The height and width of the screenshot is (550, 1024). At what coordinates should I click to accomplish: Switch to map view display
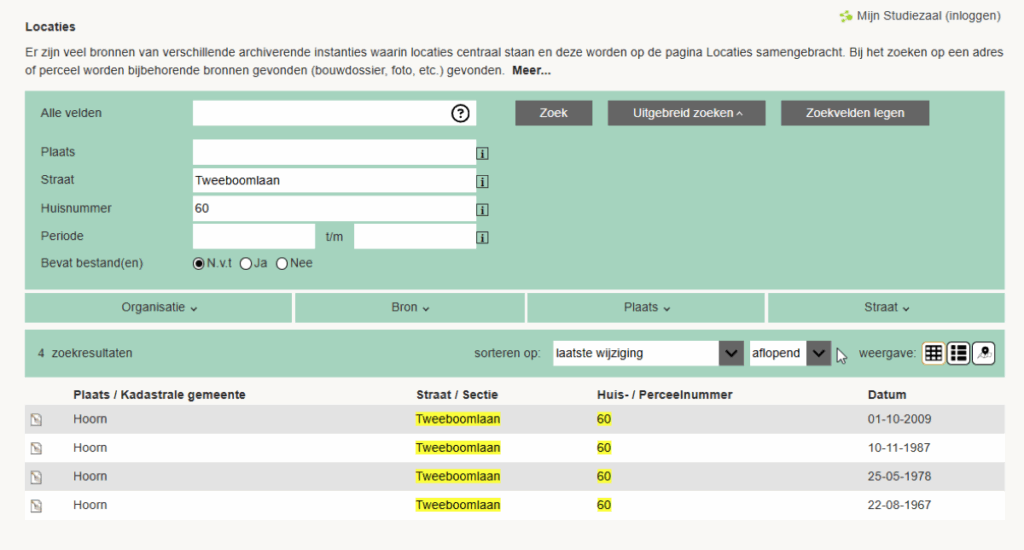click(983, 353)
